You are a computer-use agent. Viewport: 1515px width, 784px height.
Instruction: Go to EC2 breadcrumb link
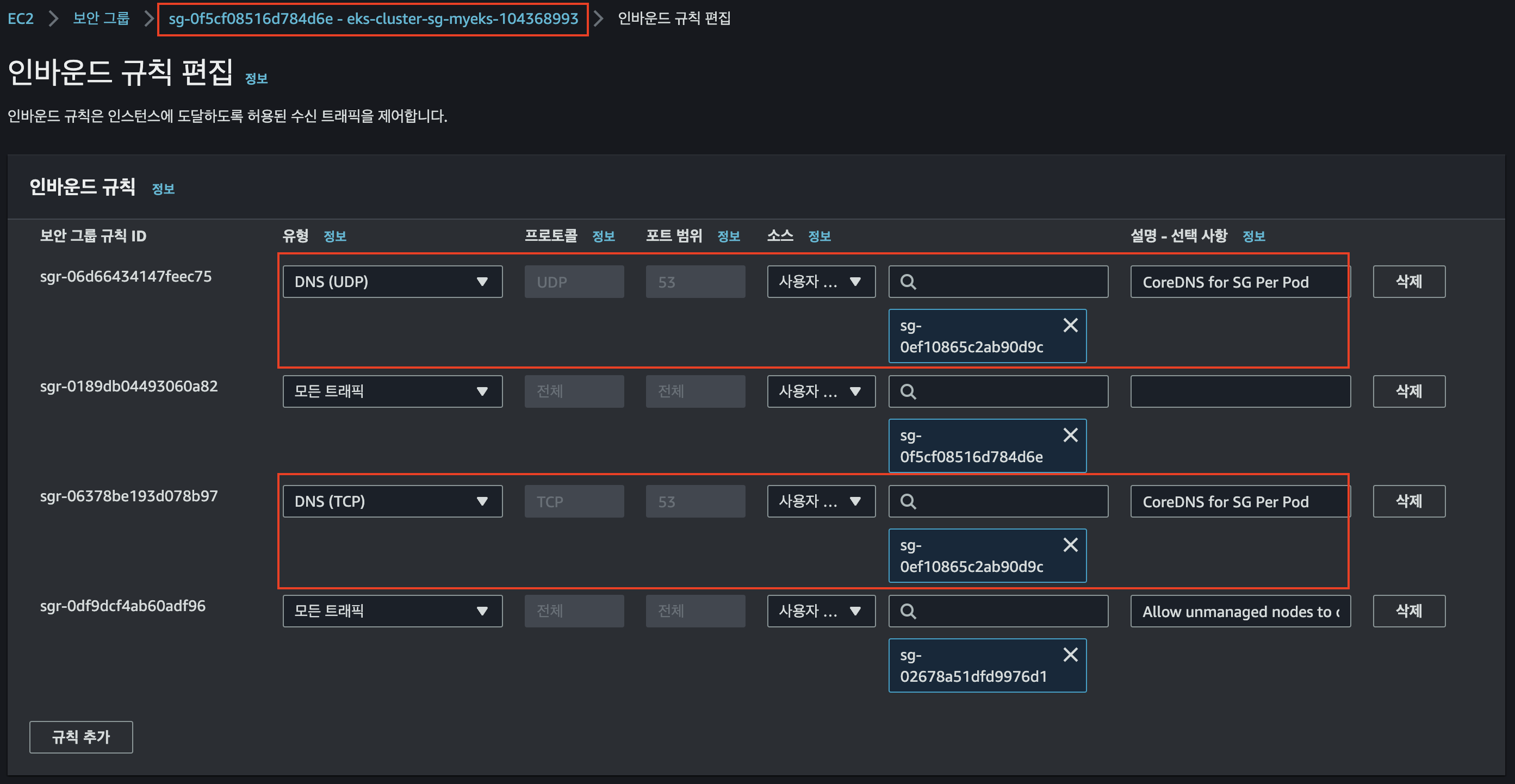click(x=21, y=19)
